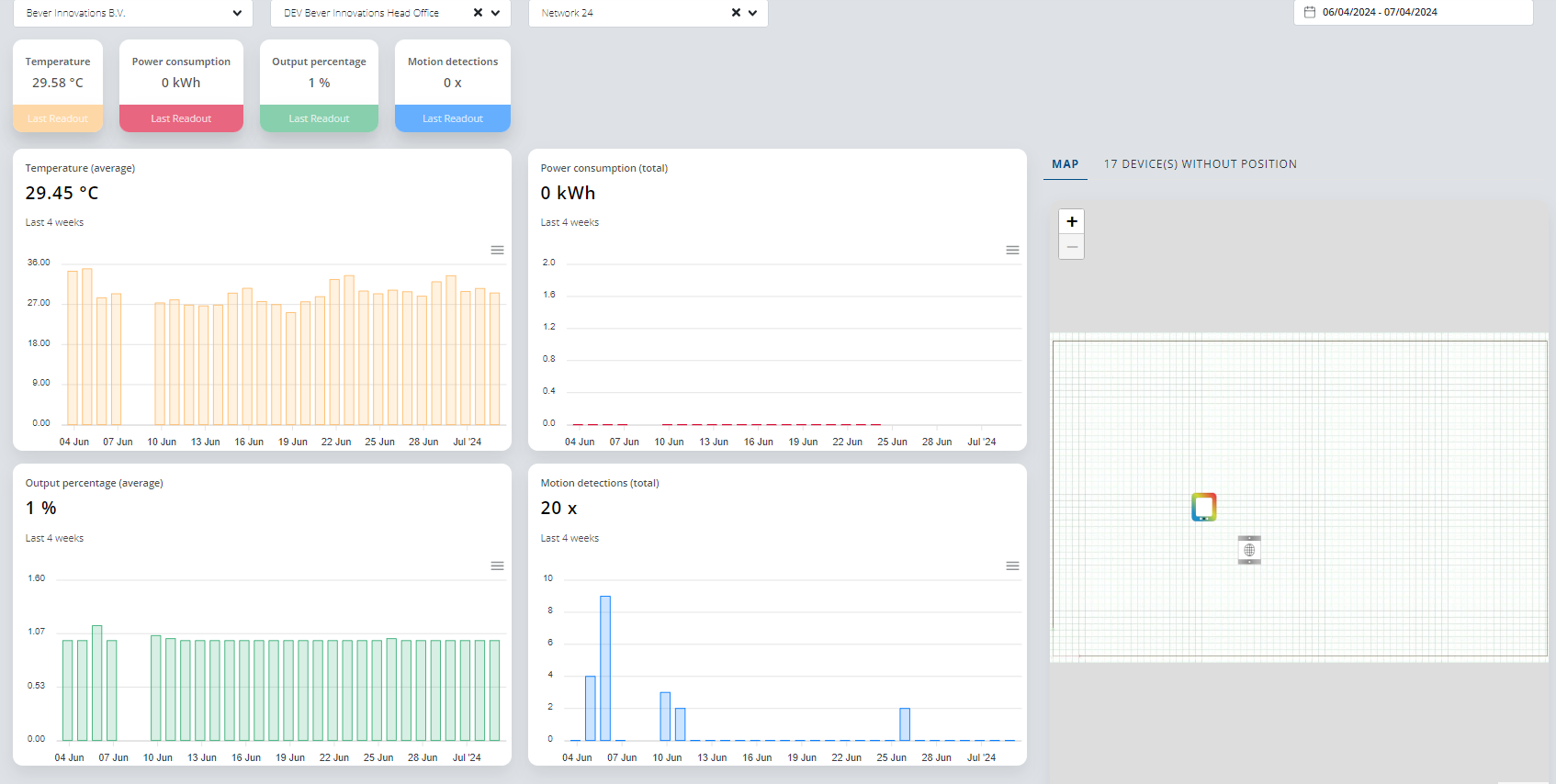The width and height of the screenshot is (1556, 784).
Task: Clear the DEV Bever Innovations Head Office selection
Action: (478, 13)
